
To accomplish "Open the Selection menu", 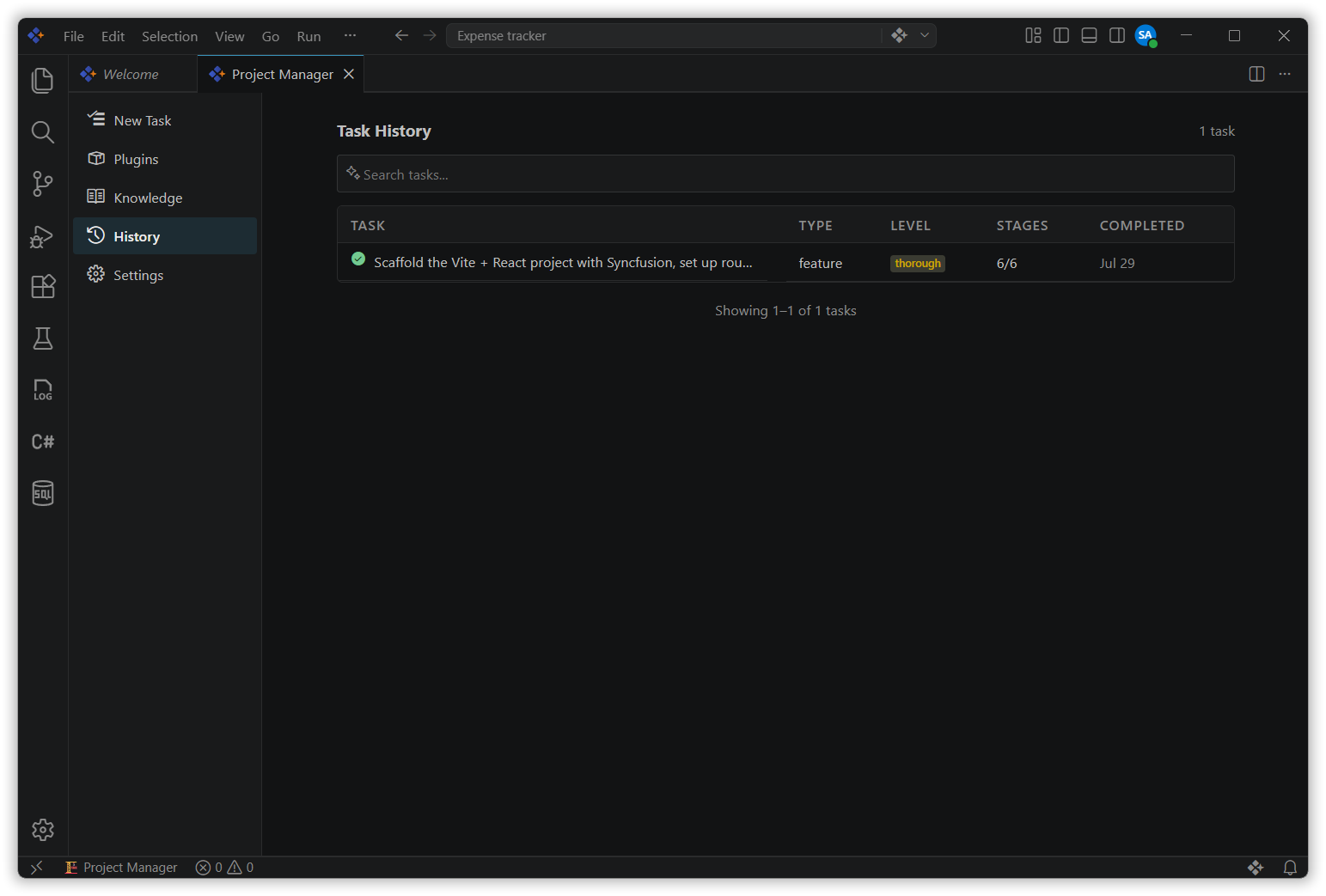I will [x=169, y=36].
